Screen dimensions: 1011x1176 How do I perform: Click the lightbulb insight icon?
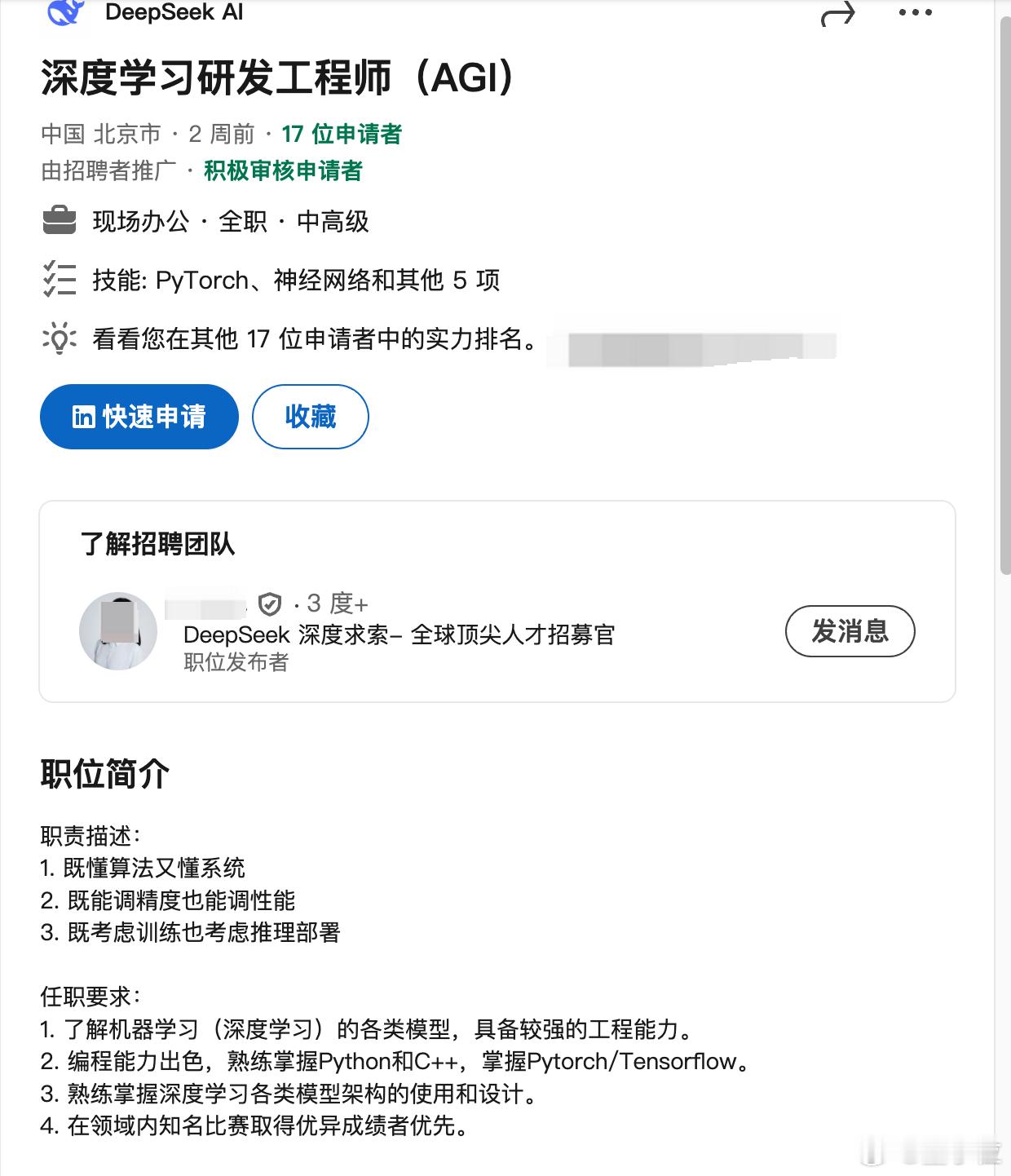pyautogui.click(x=59, y=338)
